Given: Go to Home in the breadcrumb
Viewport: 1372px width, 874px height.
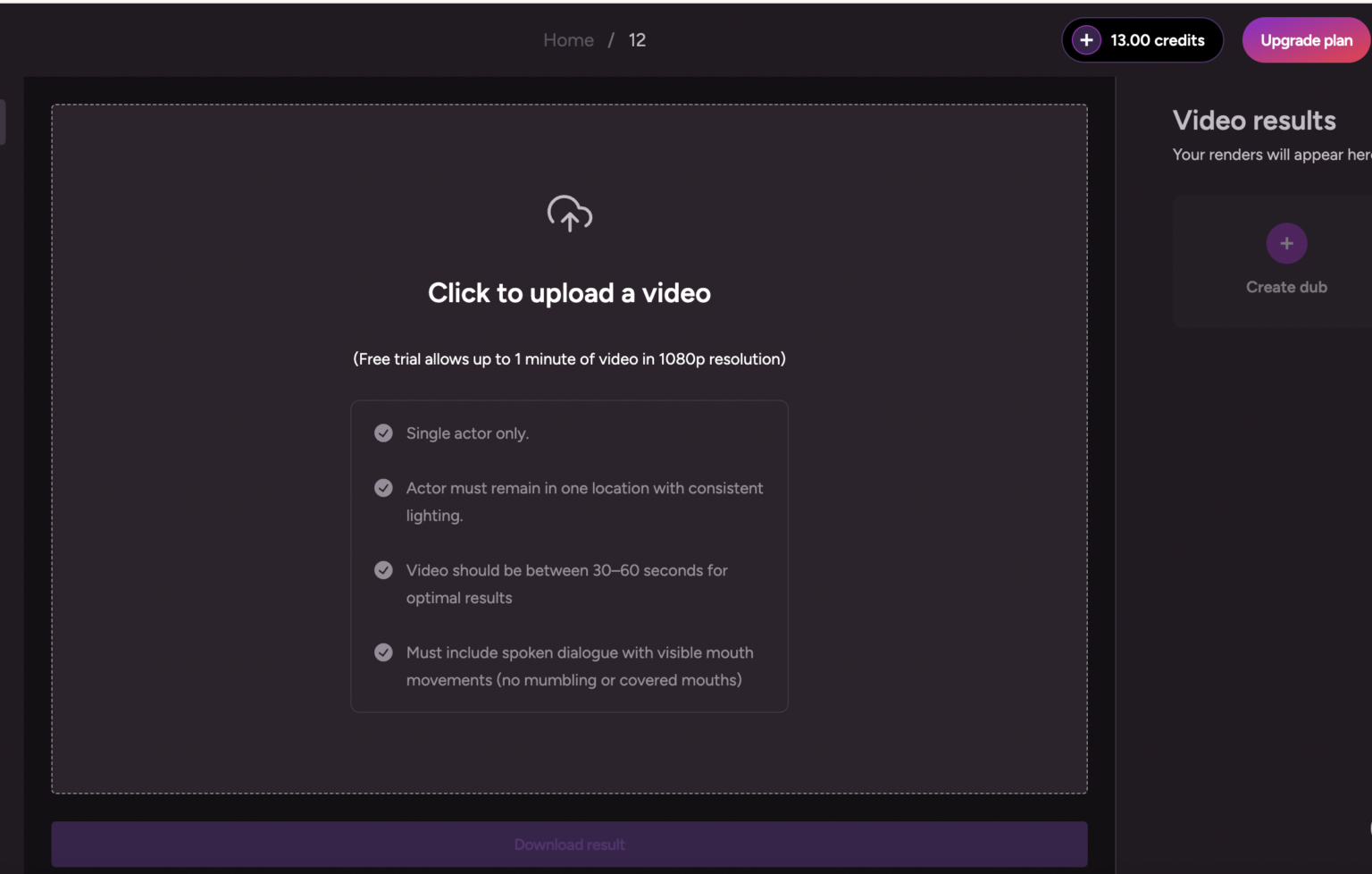Looking at the screenshot, I should (x=568, y=40).
